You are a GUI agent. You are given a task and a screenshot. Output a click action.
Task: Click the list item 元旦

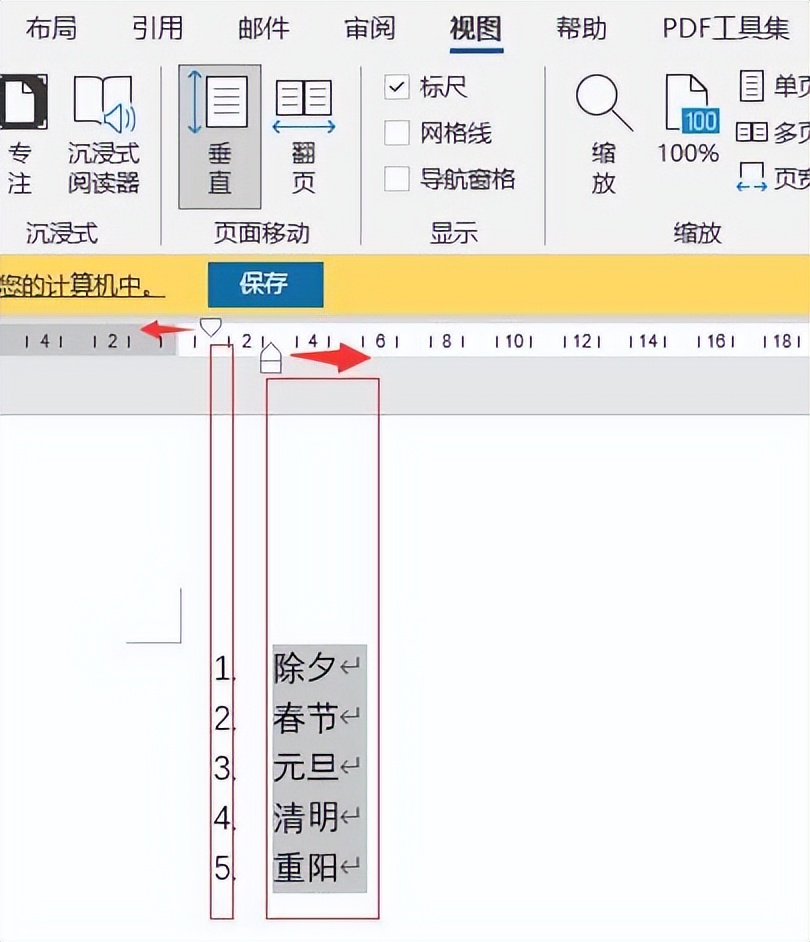(304, 767)
